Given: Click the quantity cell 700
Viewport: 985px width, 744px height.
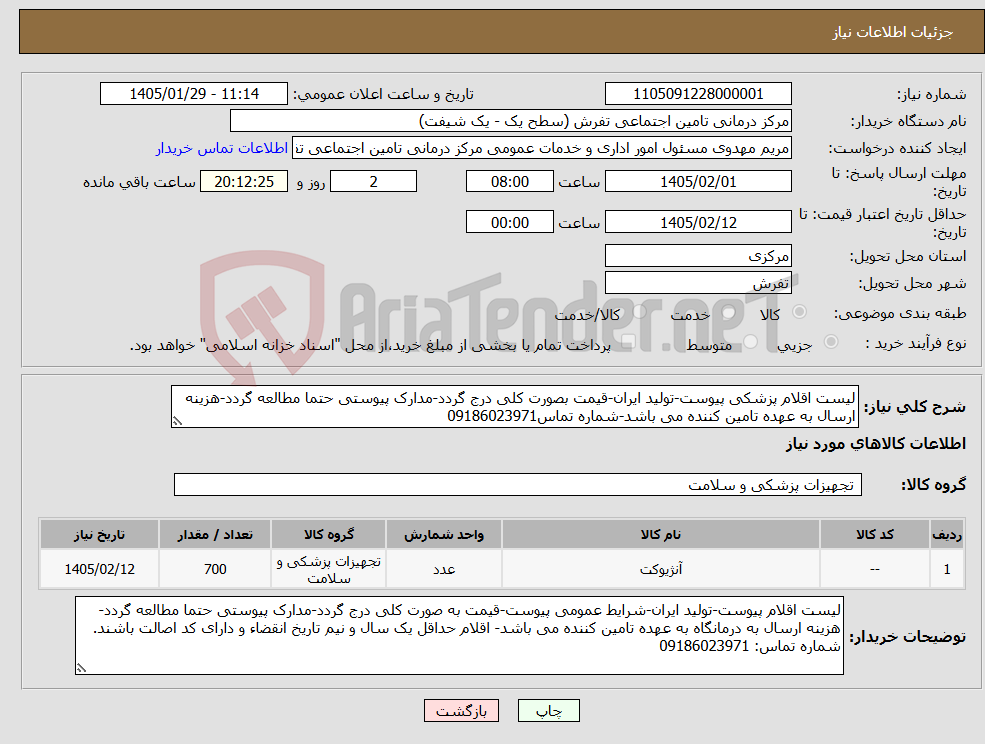Looking at the screenshot, I should pyautogui.click(x=215, y=569).
